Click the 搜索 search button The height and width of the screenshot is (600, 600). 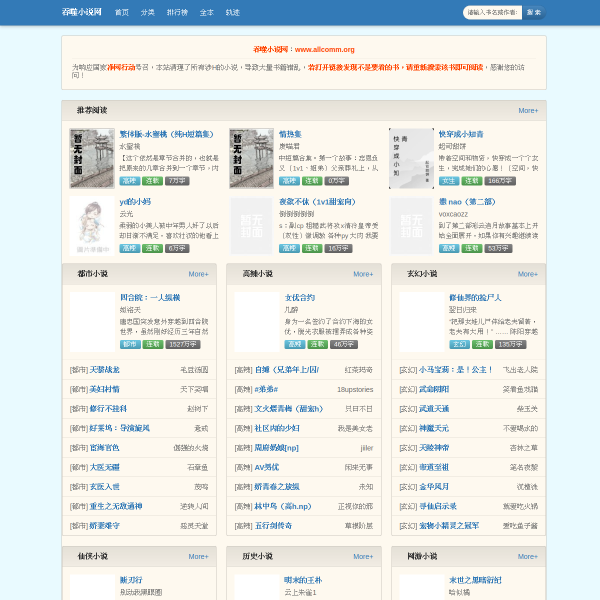[x=534, y=13]
